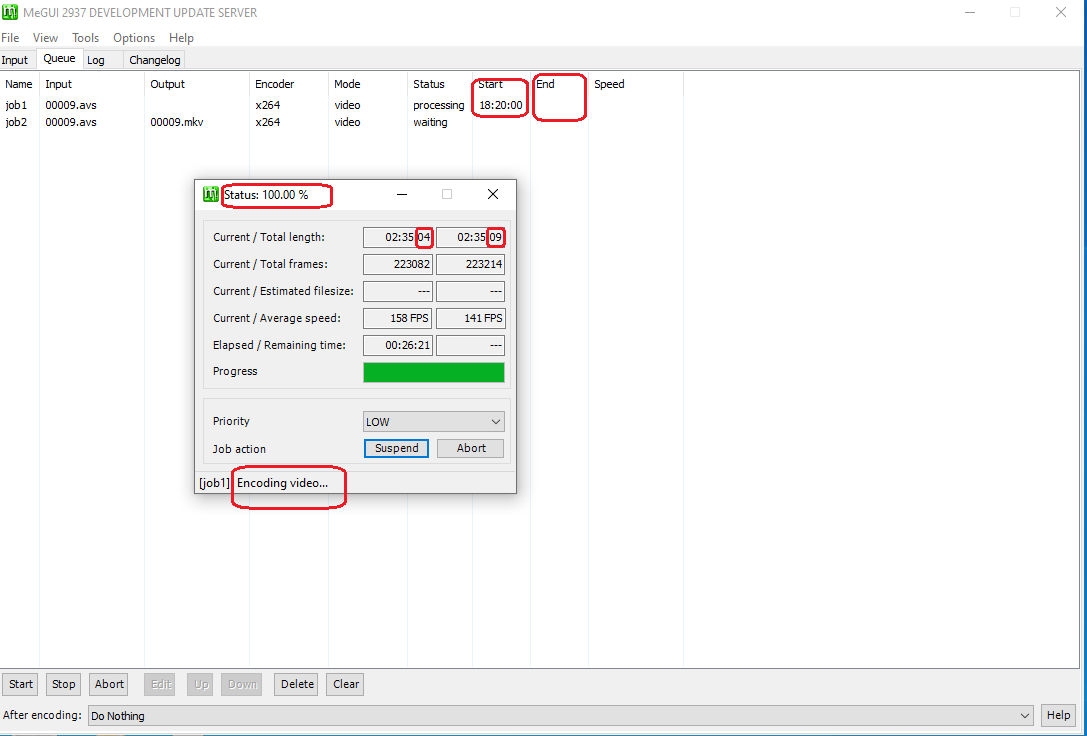Select the job2 row in queue
This screenshot has height=736, width=1087.
tap(341, 122)
